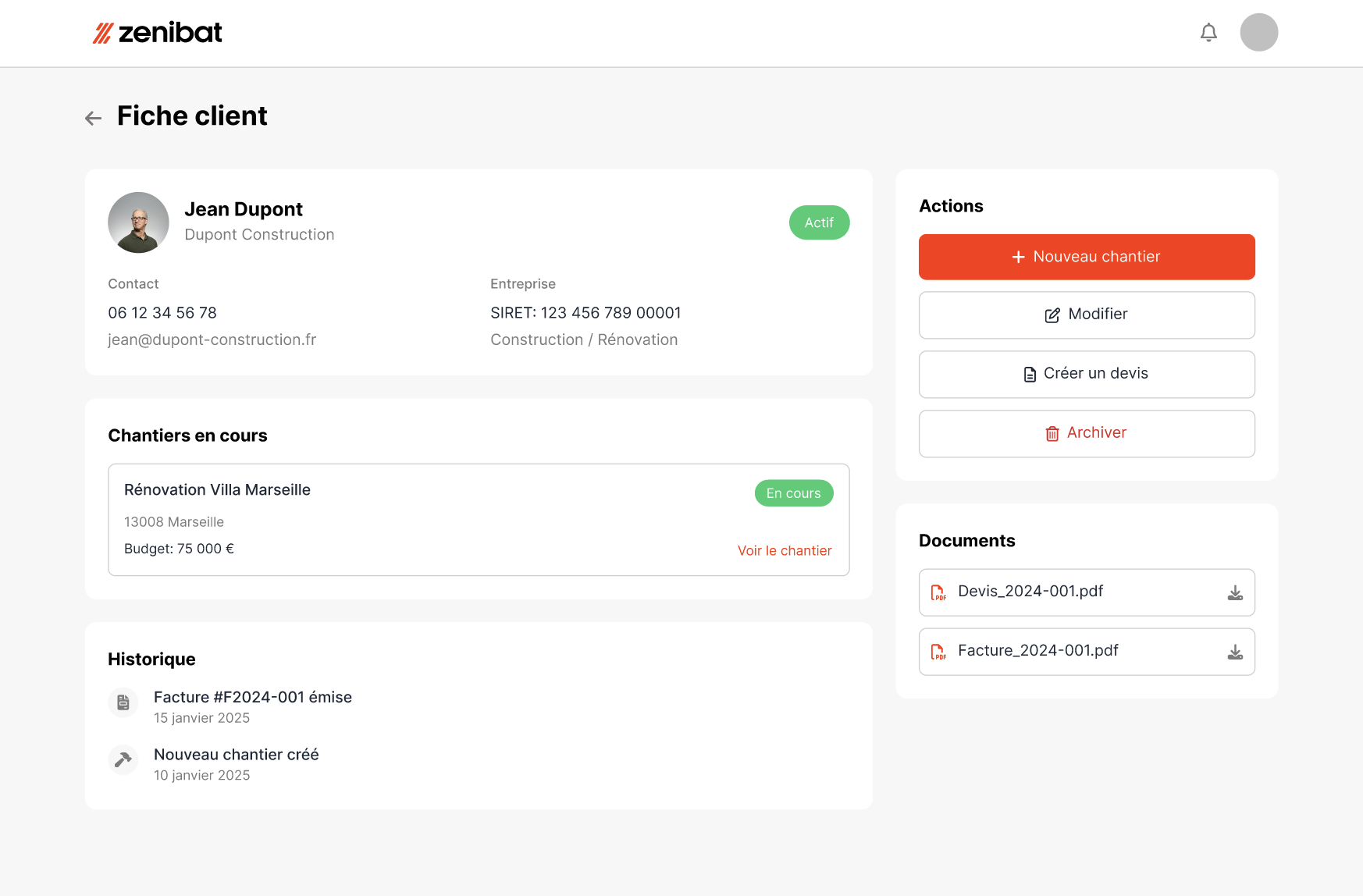The width and height of the screenshot is (1363, 896).
Task: Click the Historique heading
Action: pyautogui.click(x=151, y=660)
